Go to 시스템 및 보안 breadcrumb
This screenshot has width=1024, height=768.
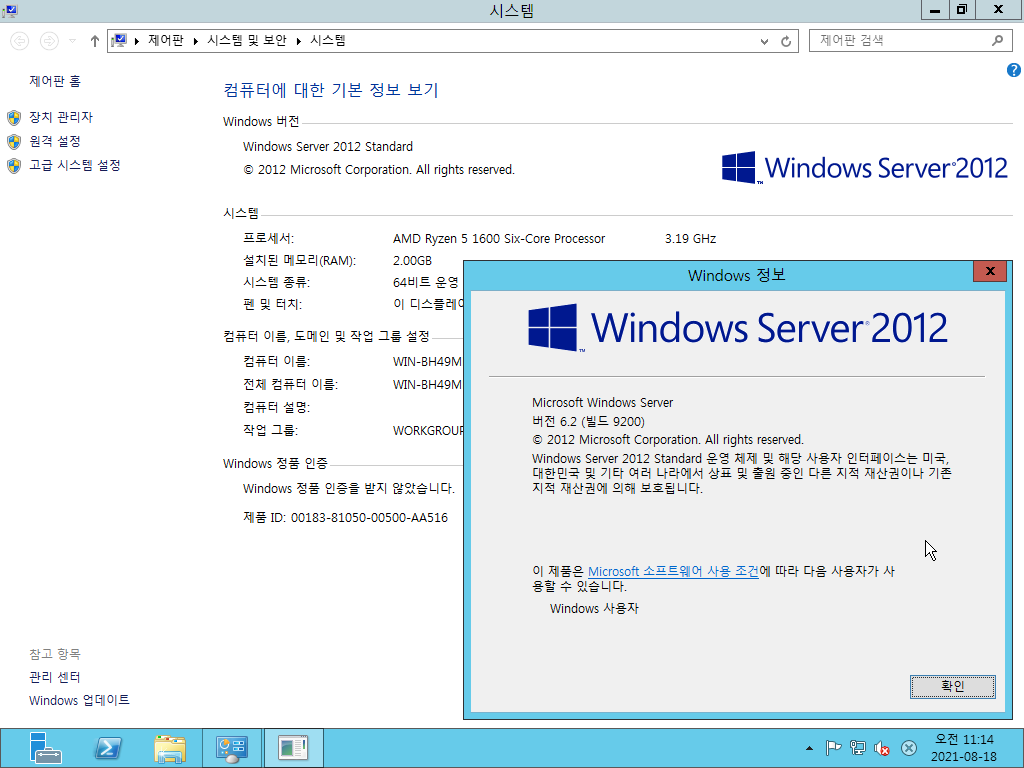coord(247,40)
